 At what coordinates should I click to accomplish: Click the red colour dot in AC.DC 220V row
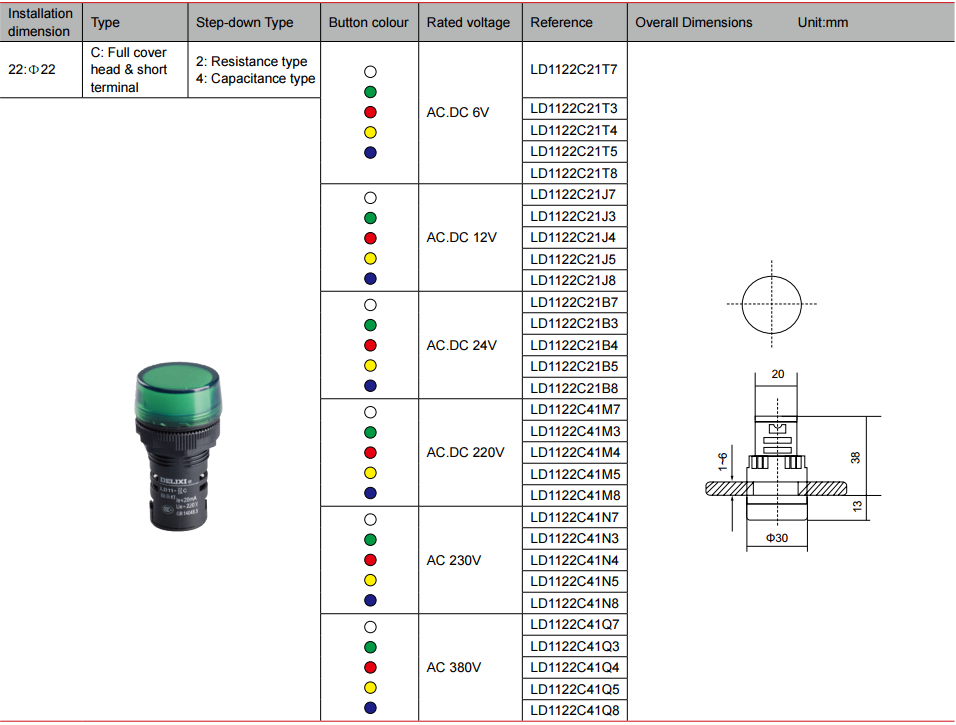coord(370,452)
